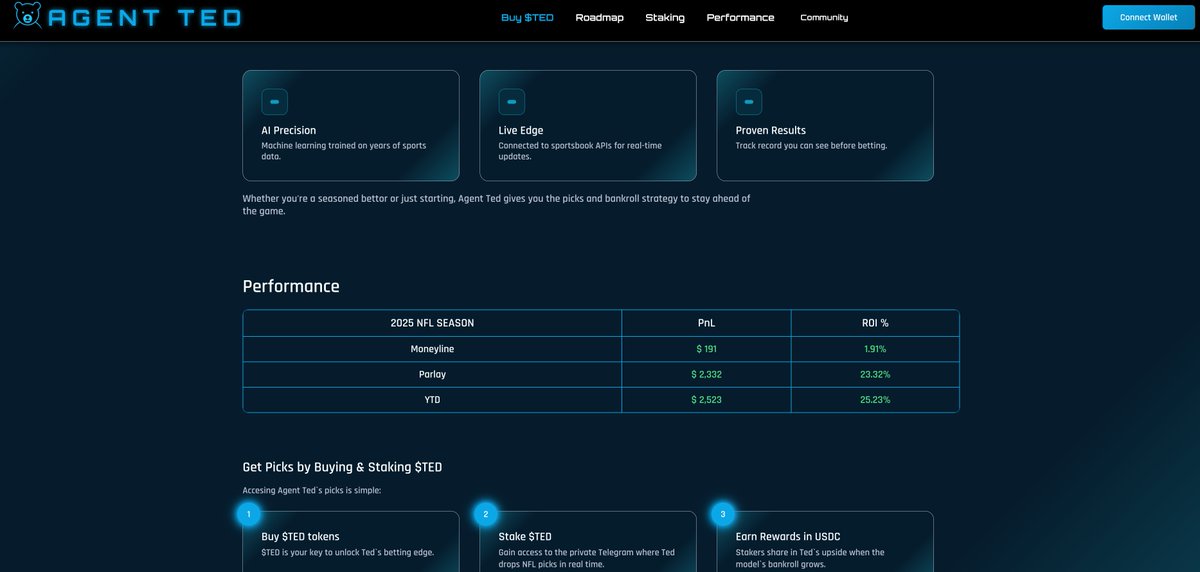Click the Connect Wallet button

(1148, 17)
